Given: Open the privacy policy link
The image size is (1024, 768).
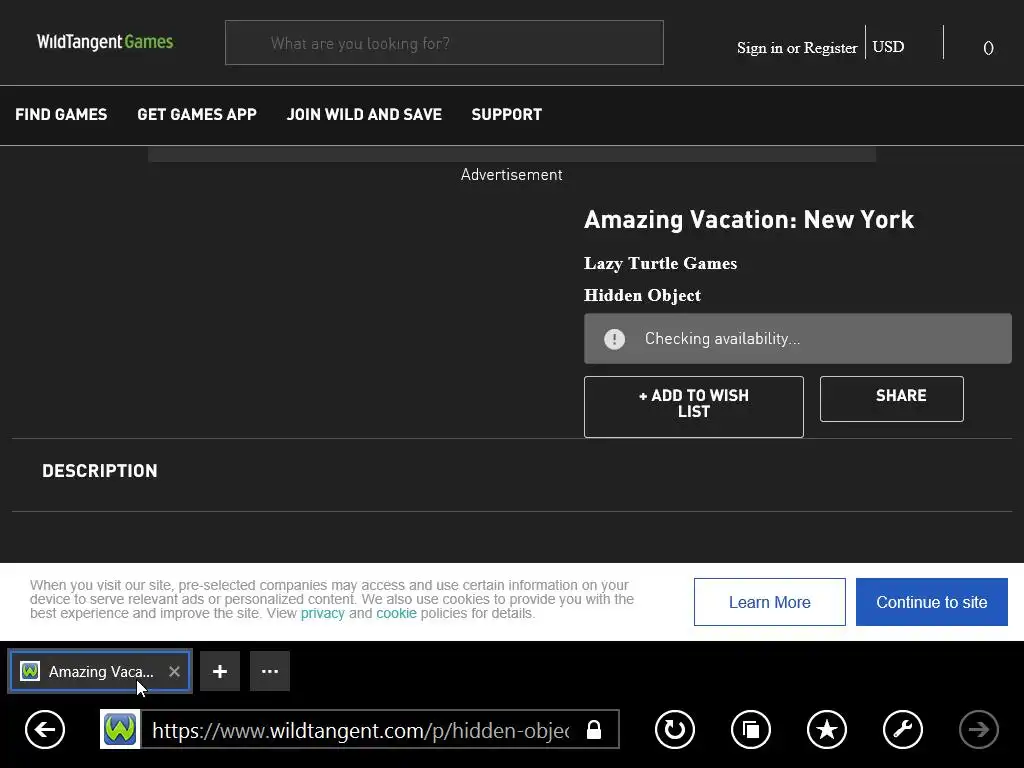Looking at the screenshot, I should coord(322,613).
